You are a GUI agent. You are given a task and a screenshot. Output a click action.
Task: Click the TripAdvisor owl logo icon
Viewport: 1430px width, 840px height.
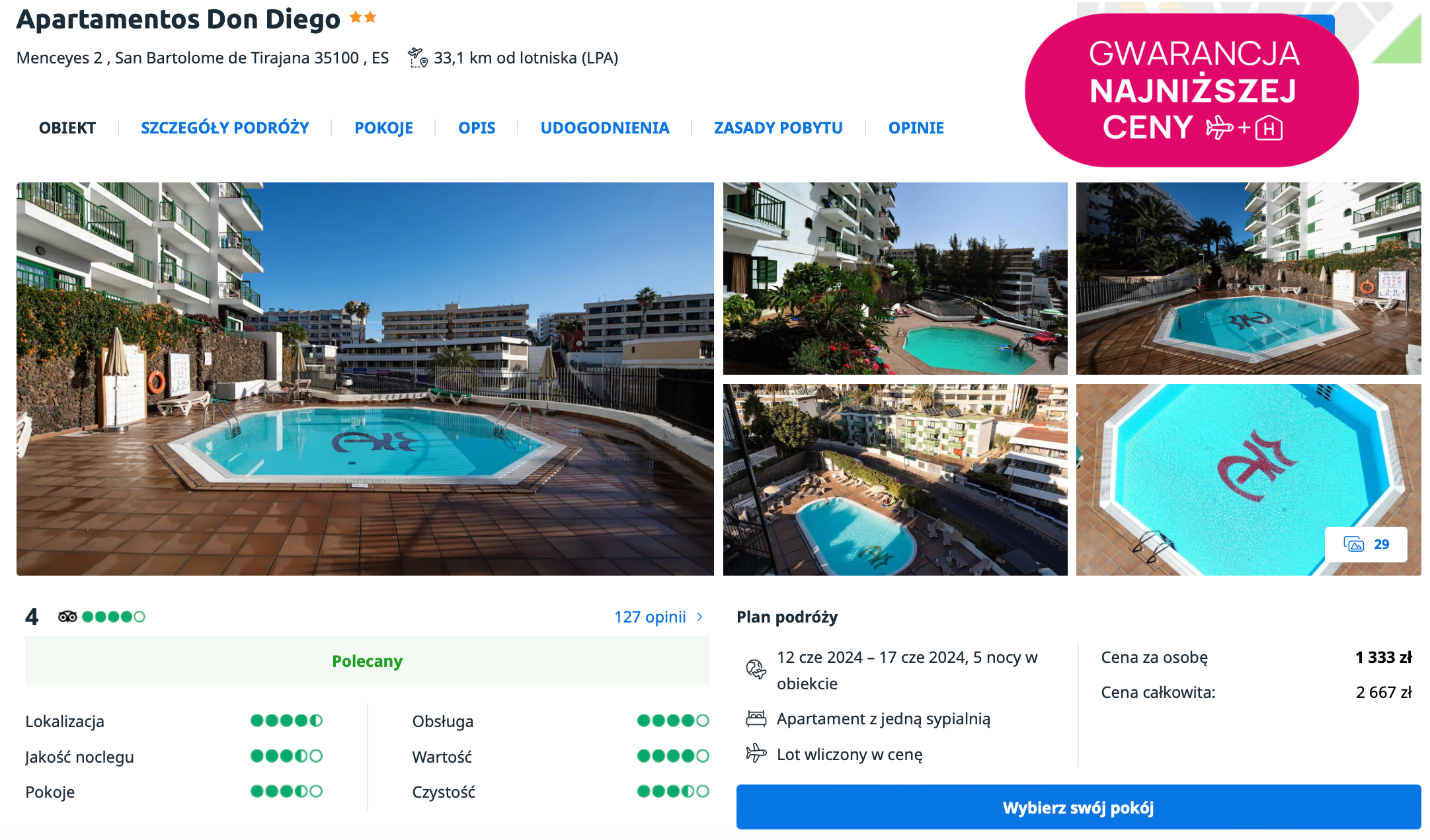67,617
